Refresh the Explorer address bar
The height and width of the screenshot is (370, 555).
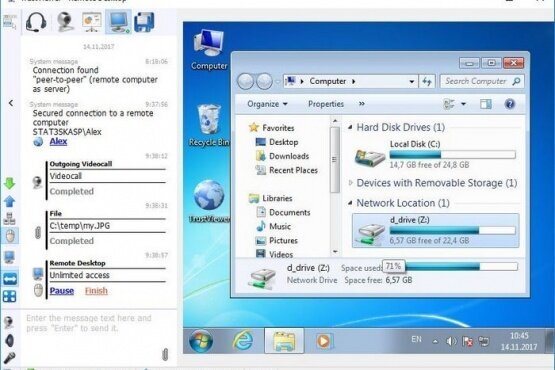427,82
